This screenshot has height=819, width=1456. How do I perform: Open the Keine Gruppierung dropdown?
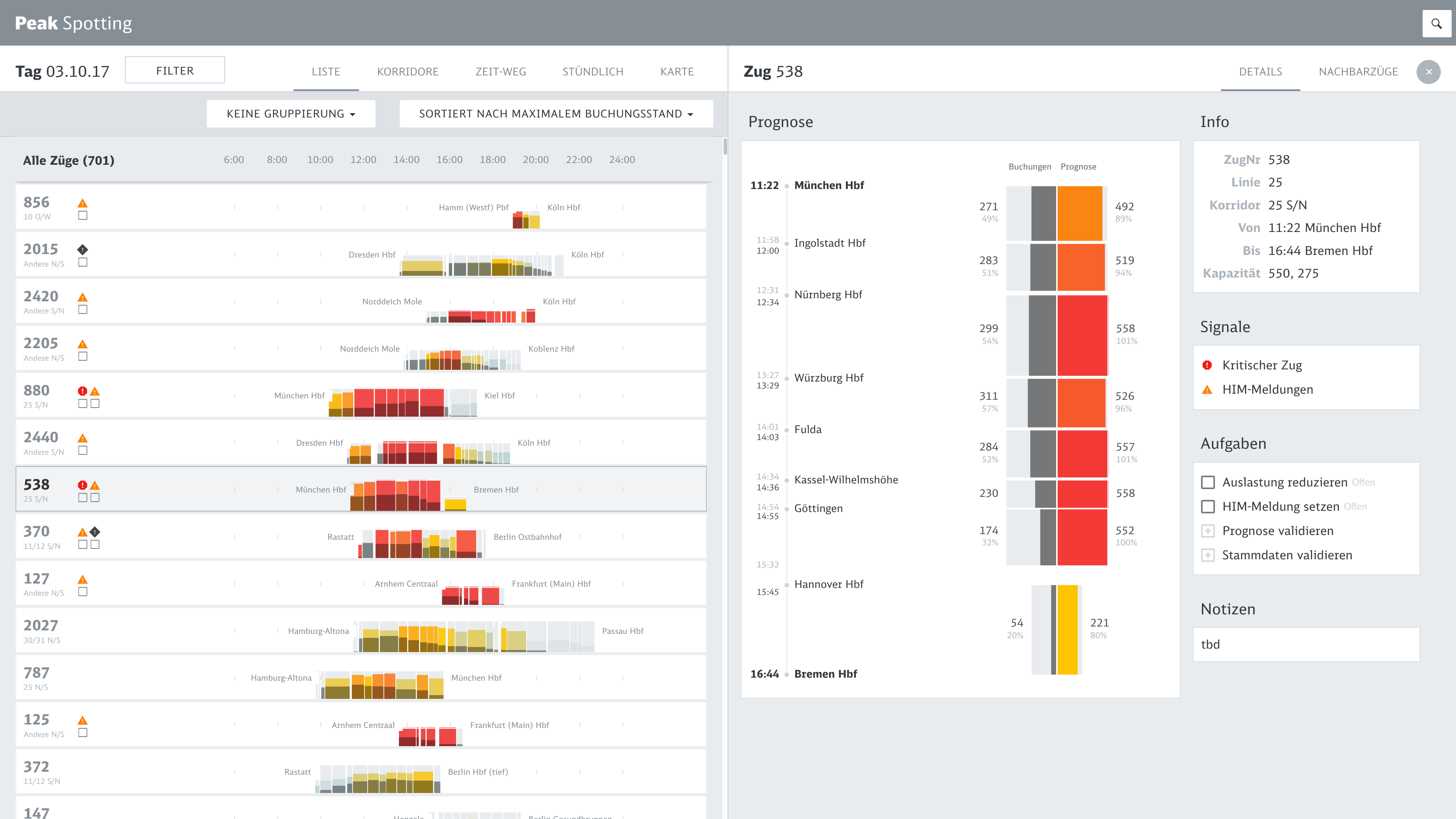[291, 114]
